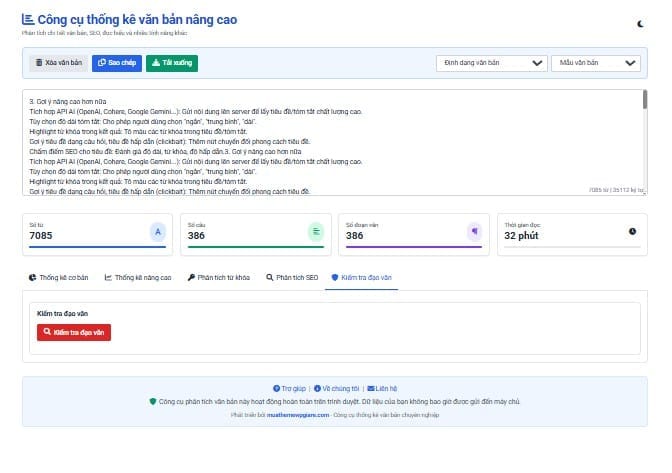Image resolution: width=672 pixels, height=473 pixels.
Task: Download using the Tải xuống button
Action: coord(172,63)
